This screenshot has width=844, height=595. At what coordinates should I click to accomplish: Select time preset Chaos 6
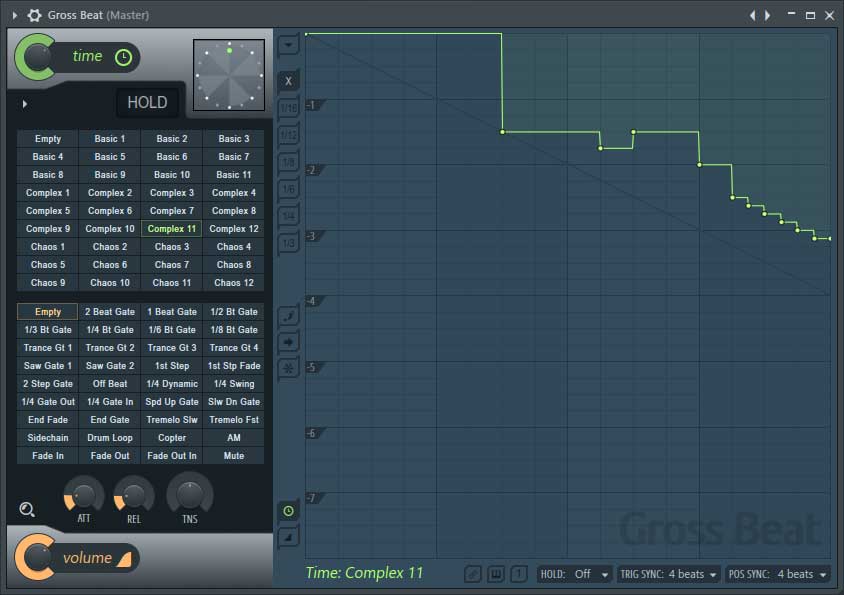pyautogui.click(x=110, y=265)
